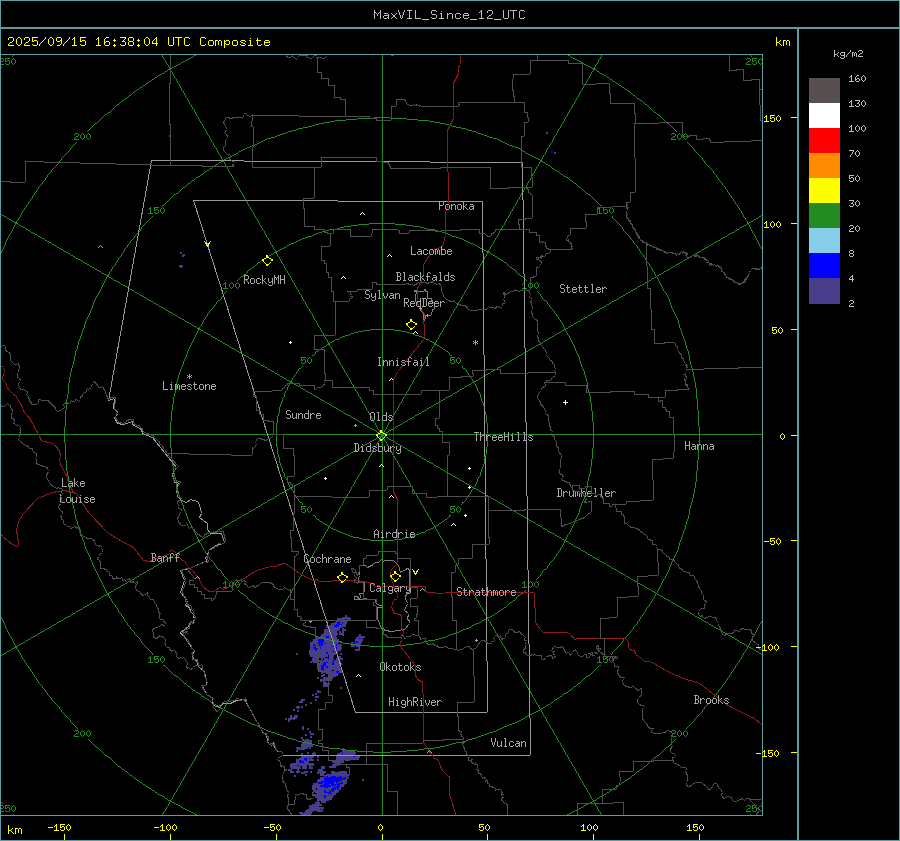Screen dimensions: 900x841
Task: Click the dark purple bottom legend swatch
Action: (x=824, y=291)
